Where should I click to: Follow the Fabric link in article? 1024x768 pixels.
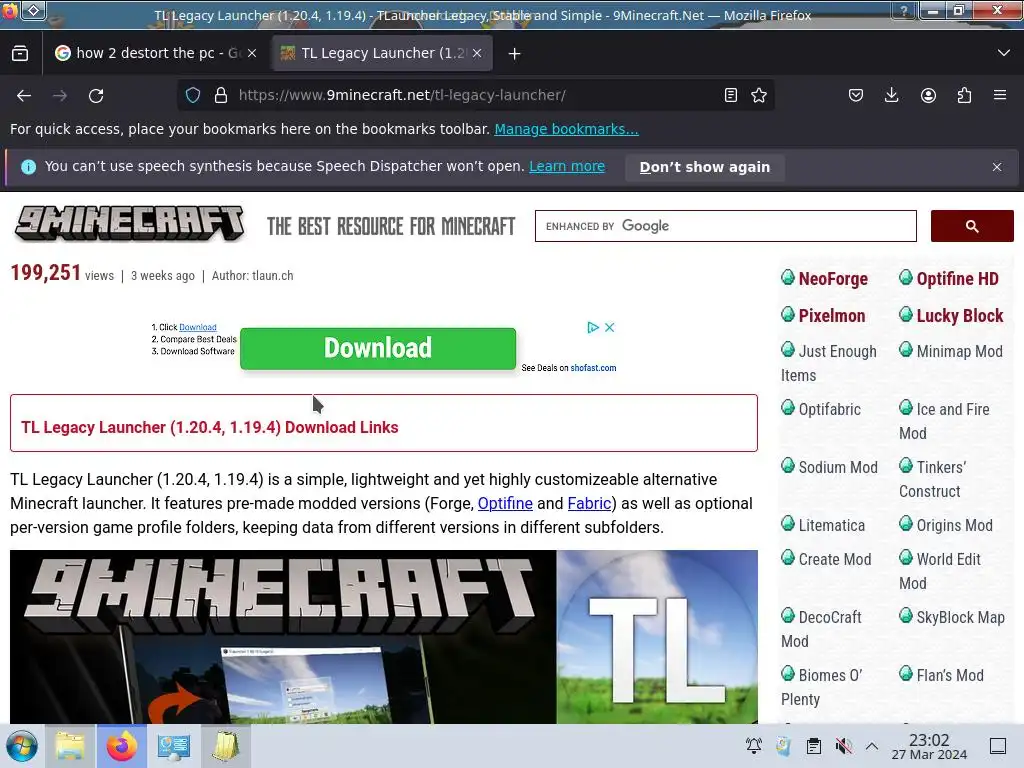[589, 504]
